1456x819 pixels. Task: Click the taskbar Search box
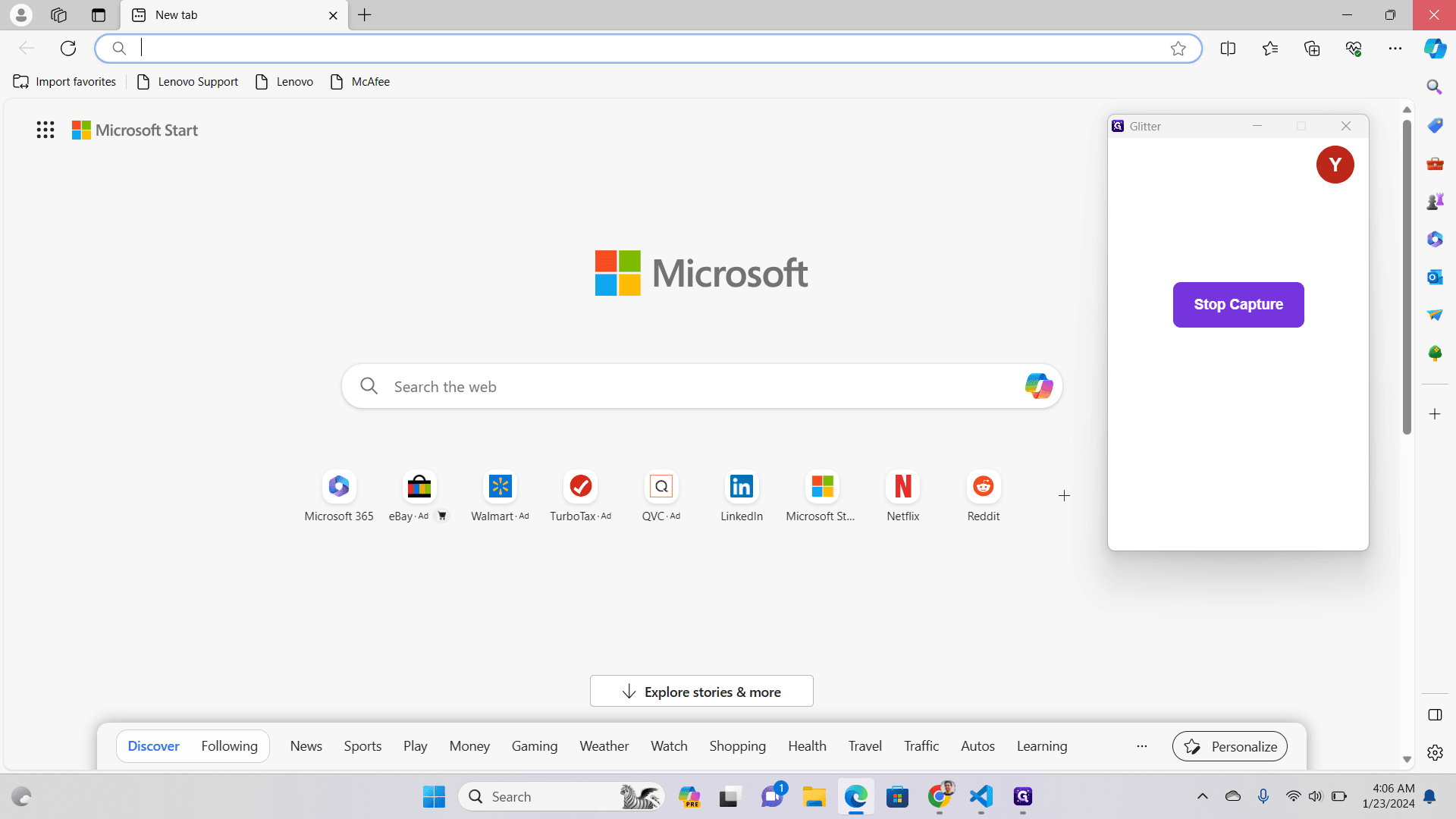click(561, 796)
